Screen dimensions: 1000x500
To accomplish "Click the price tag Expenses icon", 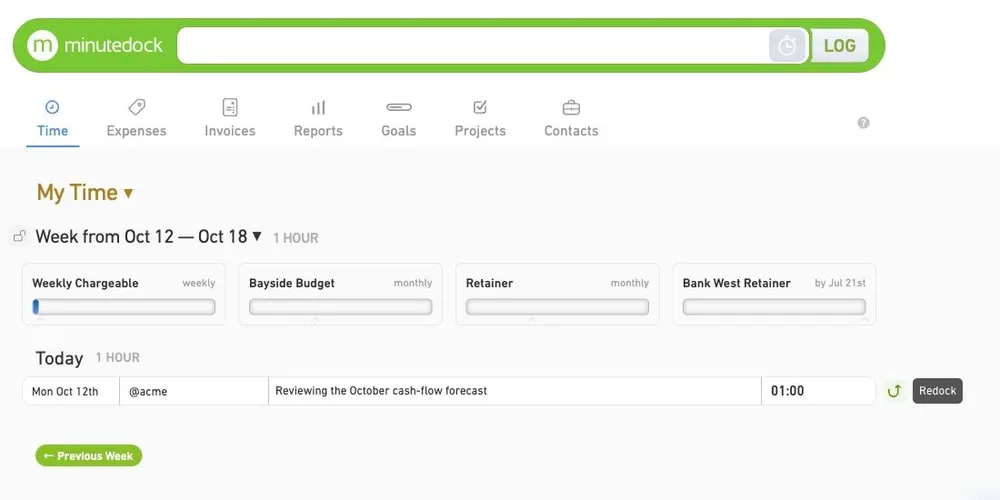I will tap(136, 107).
